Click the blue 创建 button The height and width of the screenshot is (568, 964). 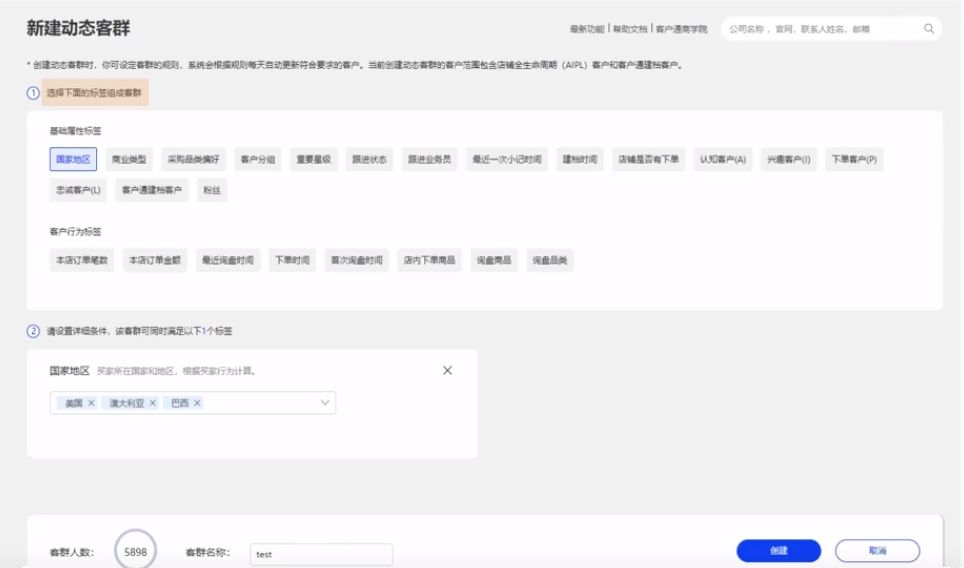click(778, 551)
